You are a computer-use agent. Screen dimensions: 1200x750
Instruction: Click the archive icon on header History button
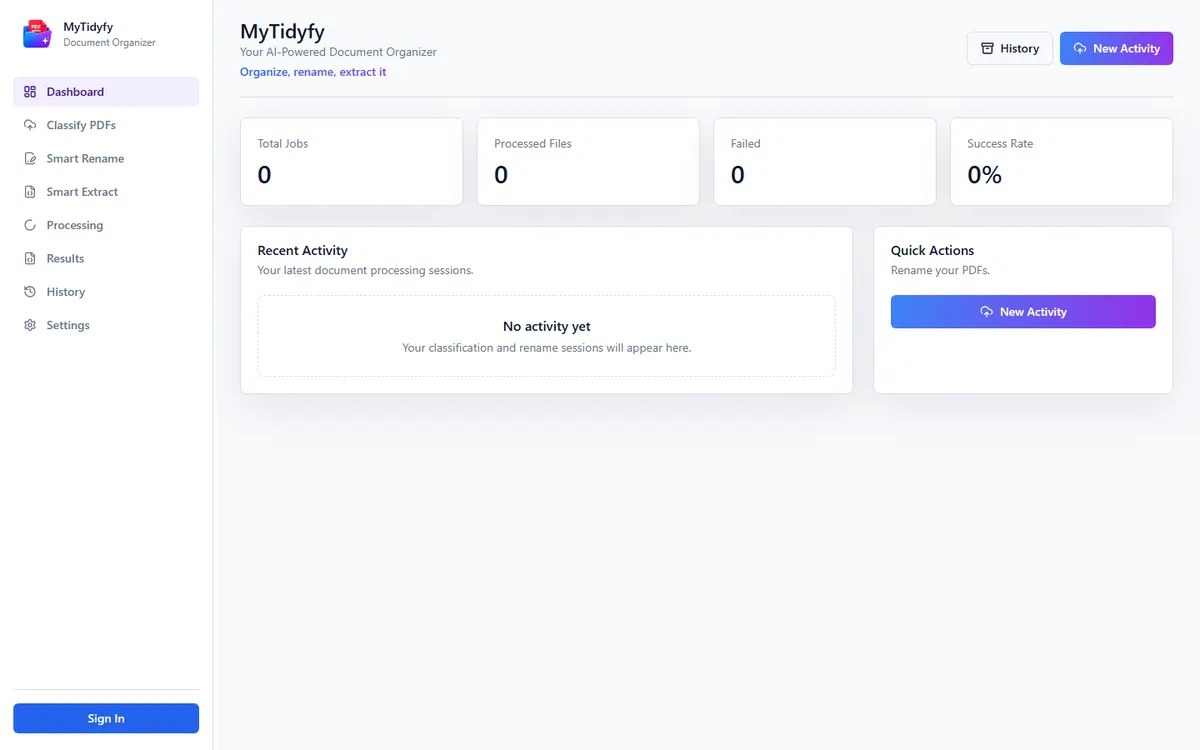pyautogui.click(x=987, y=48)
